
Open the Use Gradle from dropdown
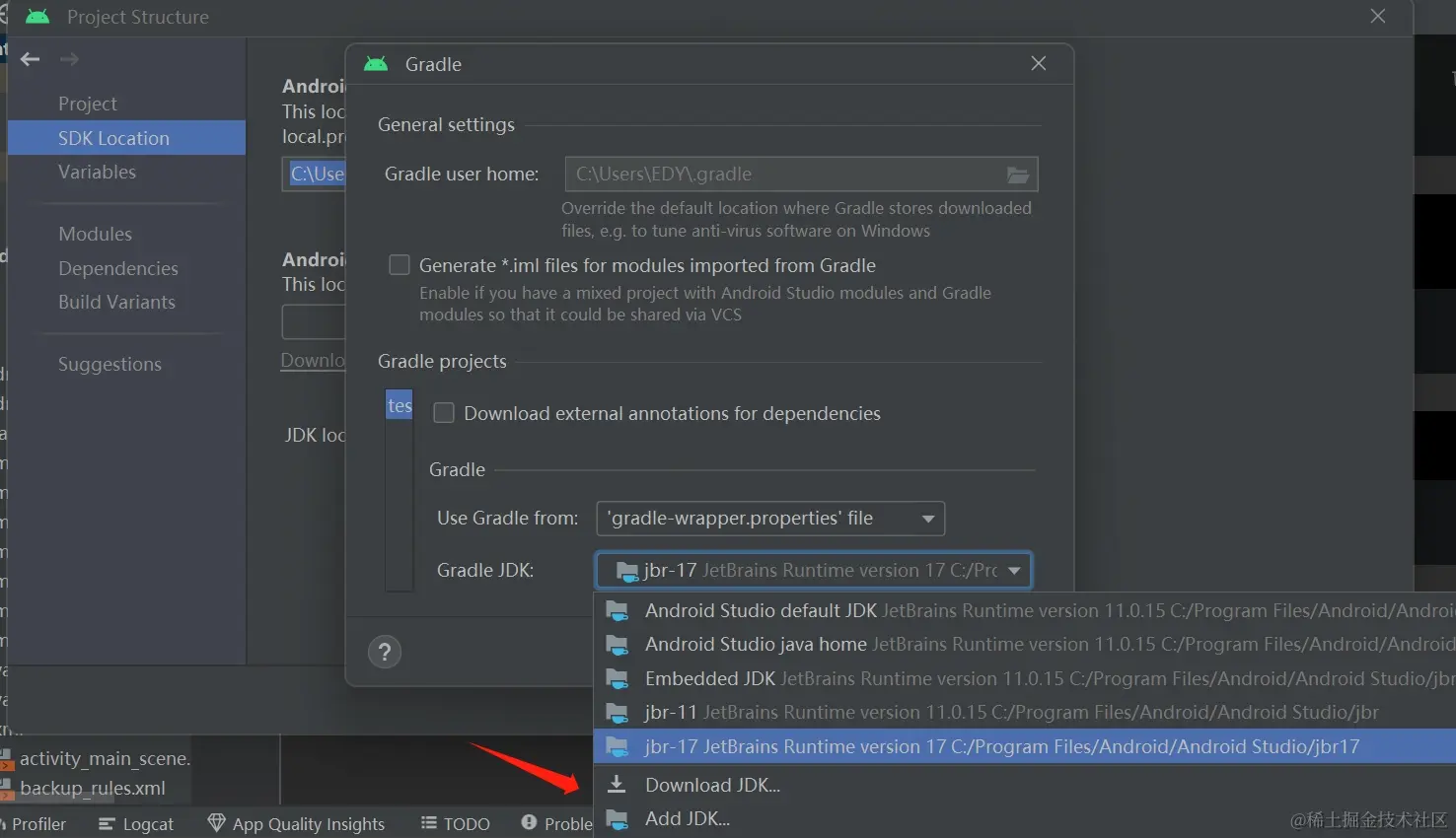770,519
